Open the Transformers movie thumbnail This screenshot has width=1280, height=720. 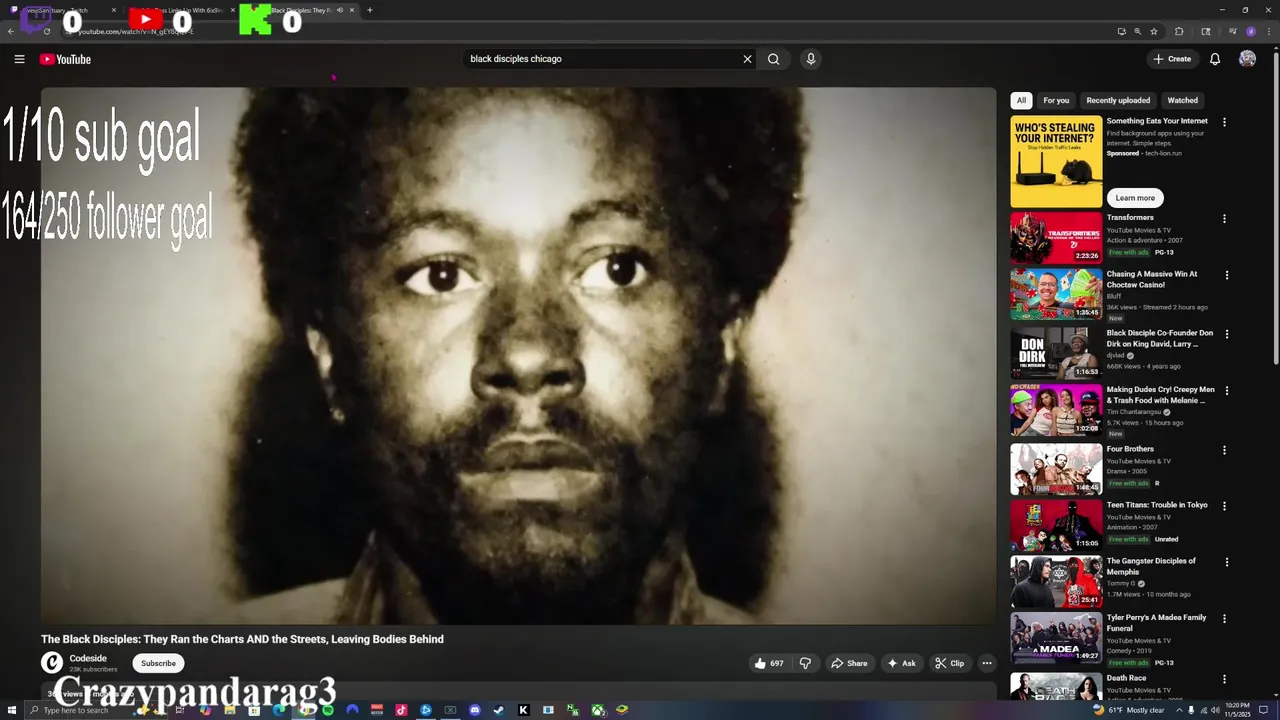click(1056, 238)
